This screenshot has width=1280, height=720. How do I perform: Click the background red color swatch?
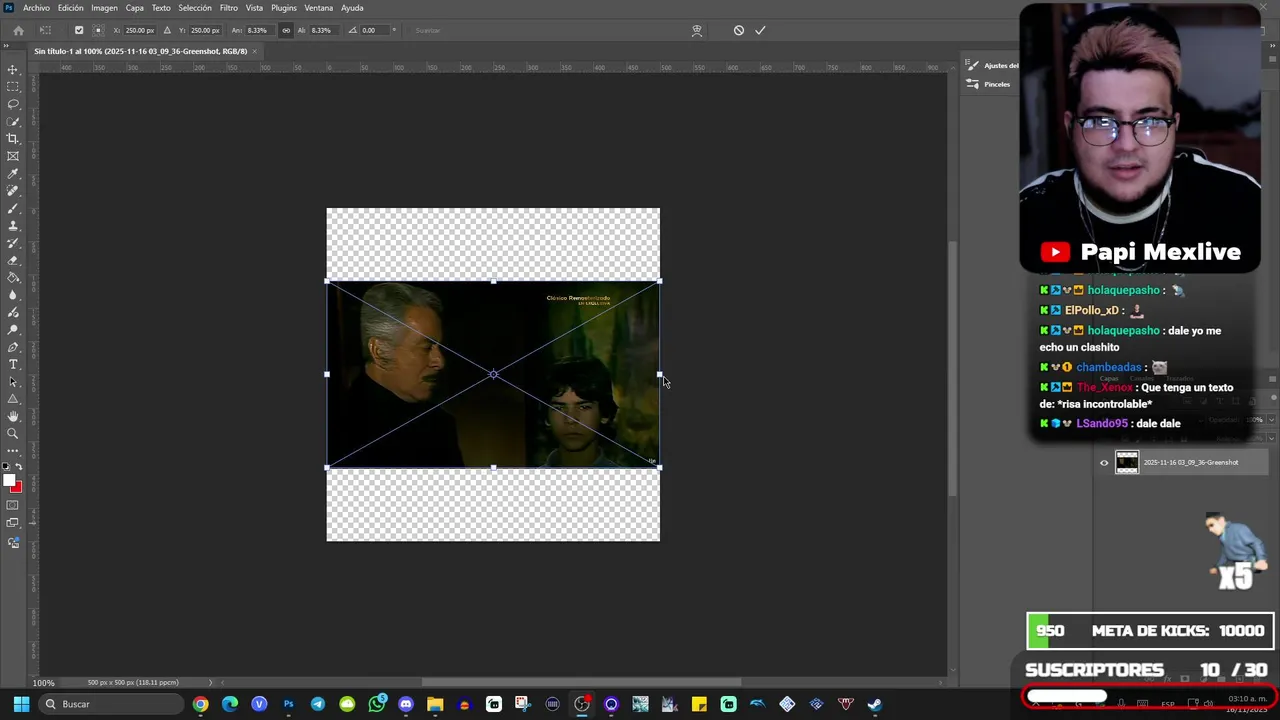coord(18,488)
